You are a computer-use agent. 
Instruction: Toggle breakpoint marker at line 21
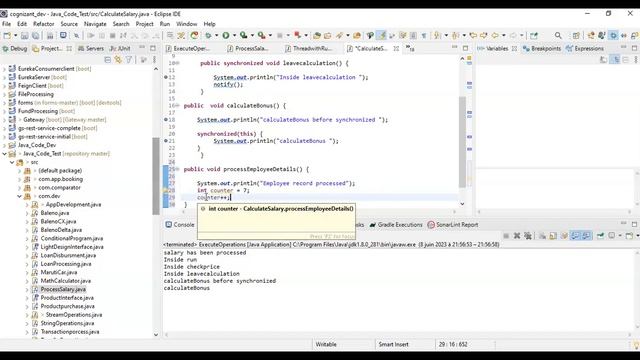point(166,141)
